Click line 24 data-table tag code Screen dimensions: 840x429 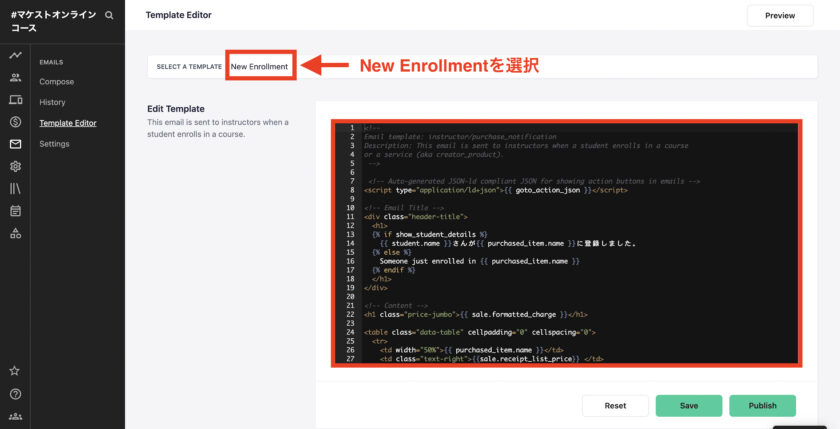tap(479, 333)
